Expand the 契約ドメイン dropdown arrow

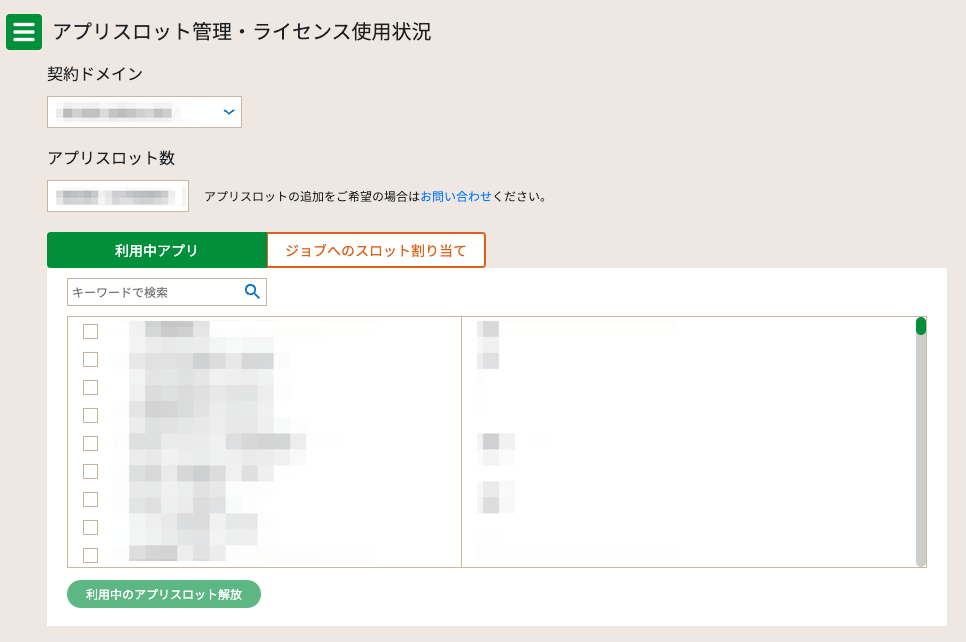click(x=229, y=112)
